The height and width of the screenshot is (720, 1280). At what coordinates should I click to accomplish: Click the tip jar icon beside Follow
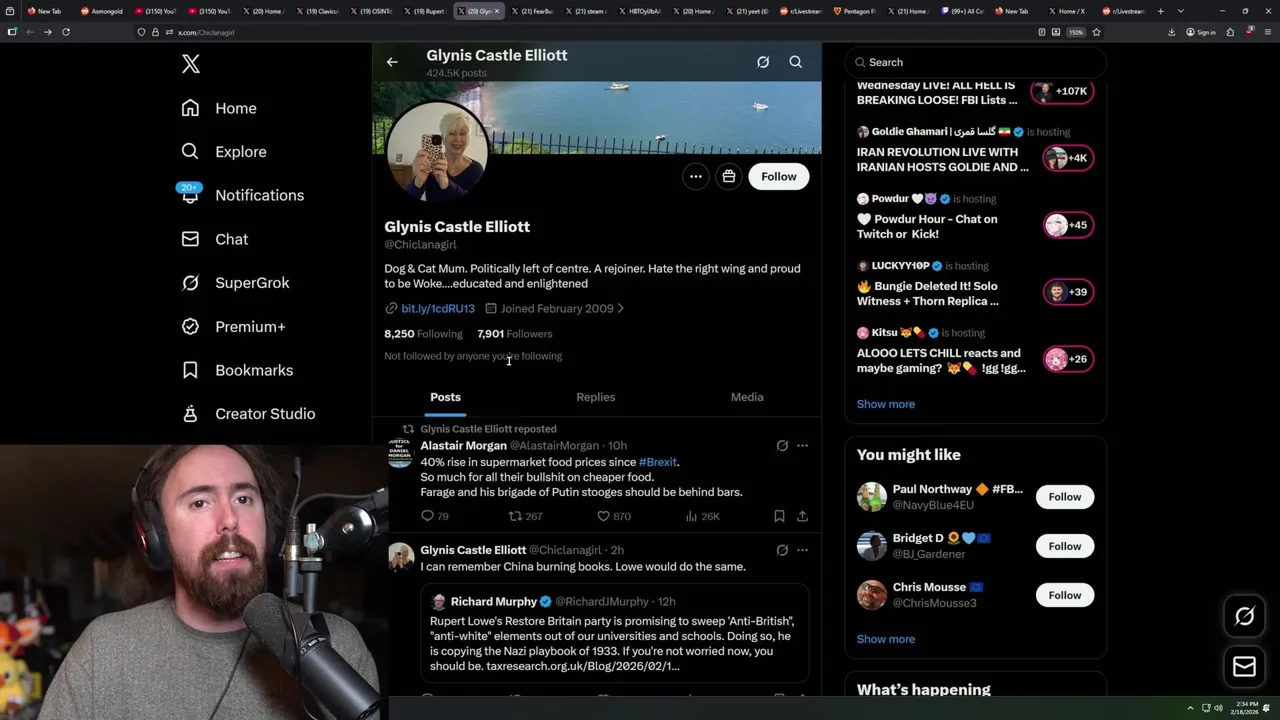coord(729,177)
